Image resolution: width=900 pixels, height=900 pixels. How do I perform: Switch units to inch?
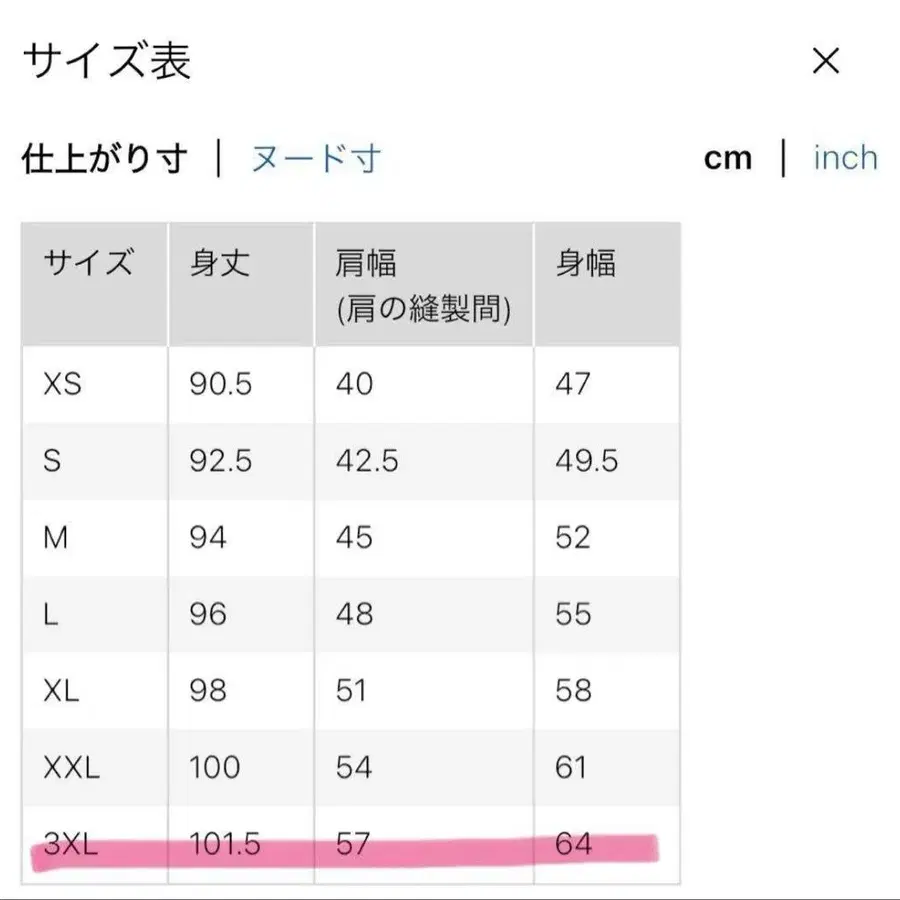846,158
